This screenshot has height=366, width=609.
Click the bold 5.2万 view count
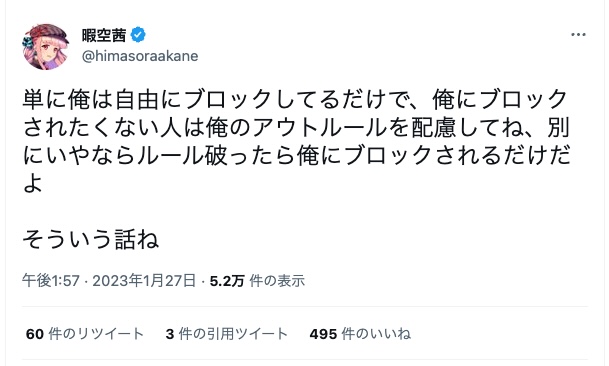click(x=227, y=281)
